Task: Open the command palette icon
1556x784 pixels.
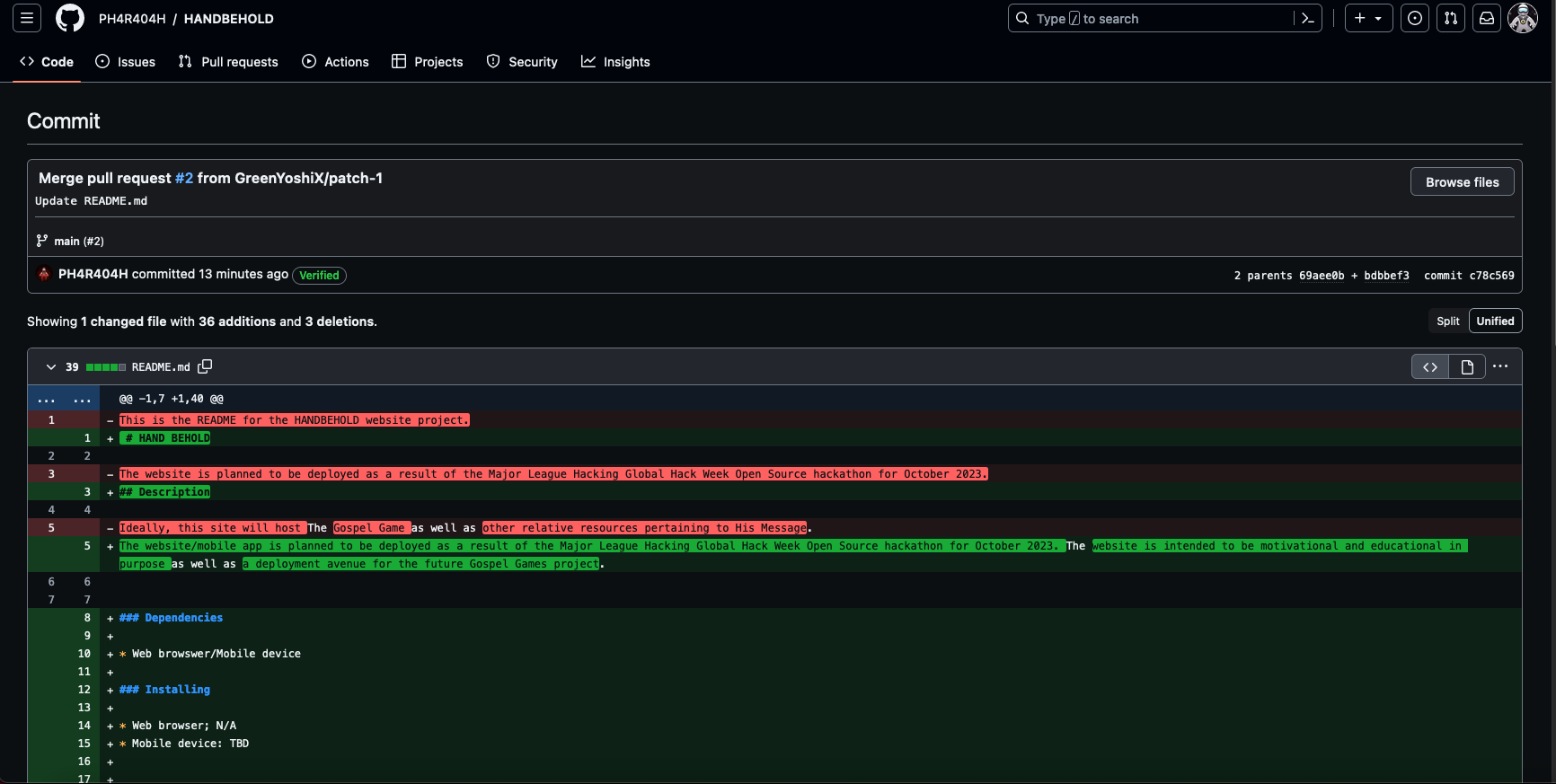Action: 1308,18
